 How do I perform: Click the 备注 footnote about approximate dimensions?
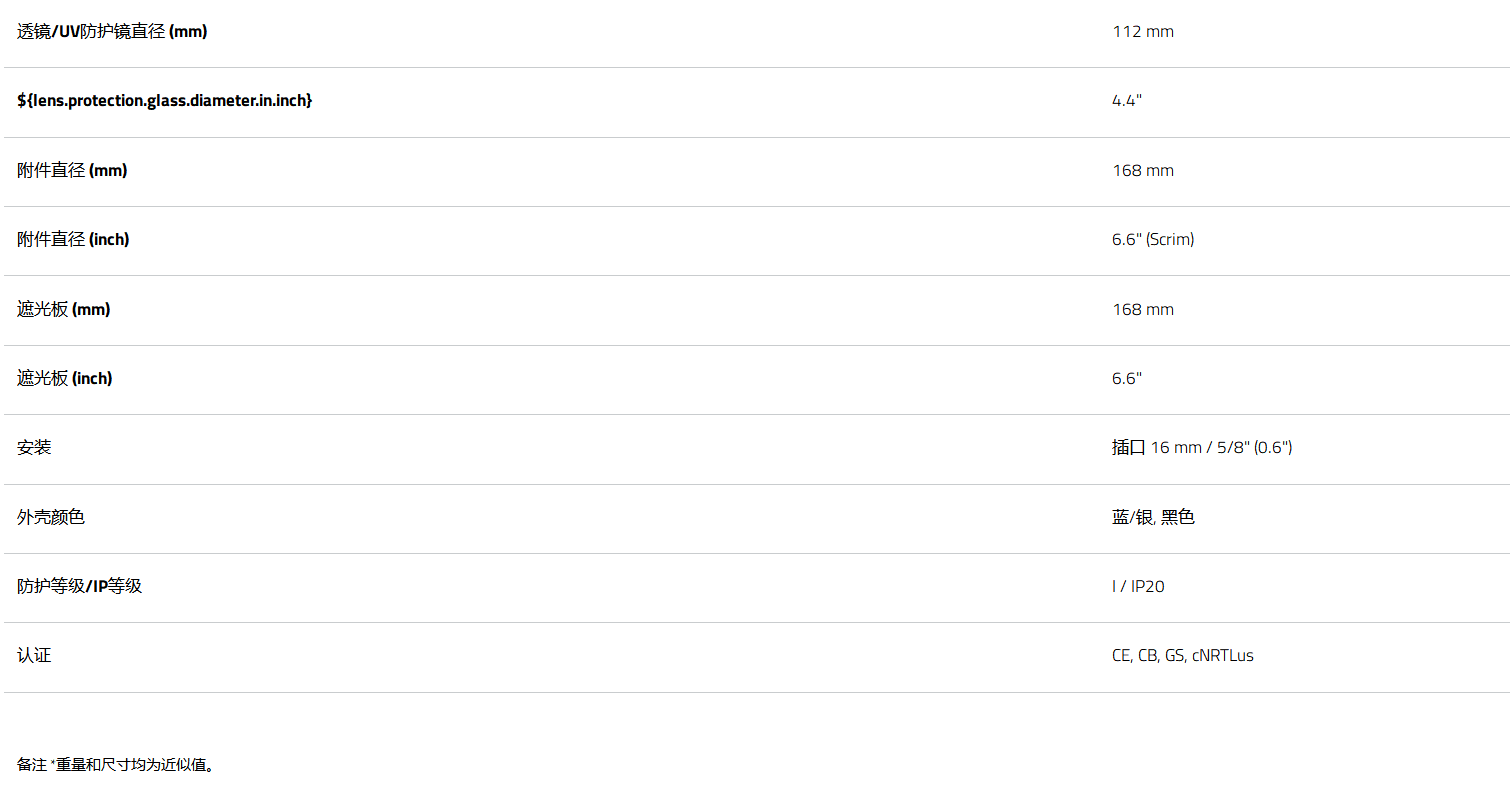tap(116, 766)
